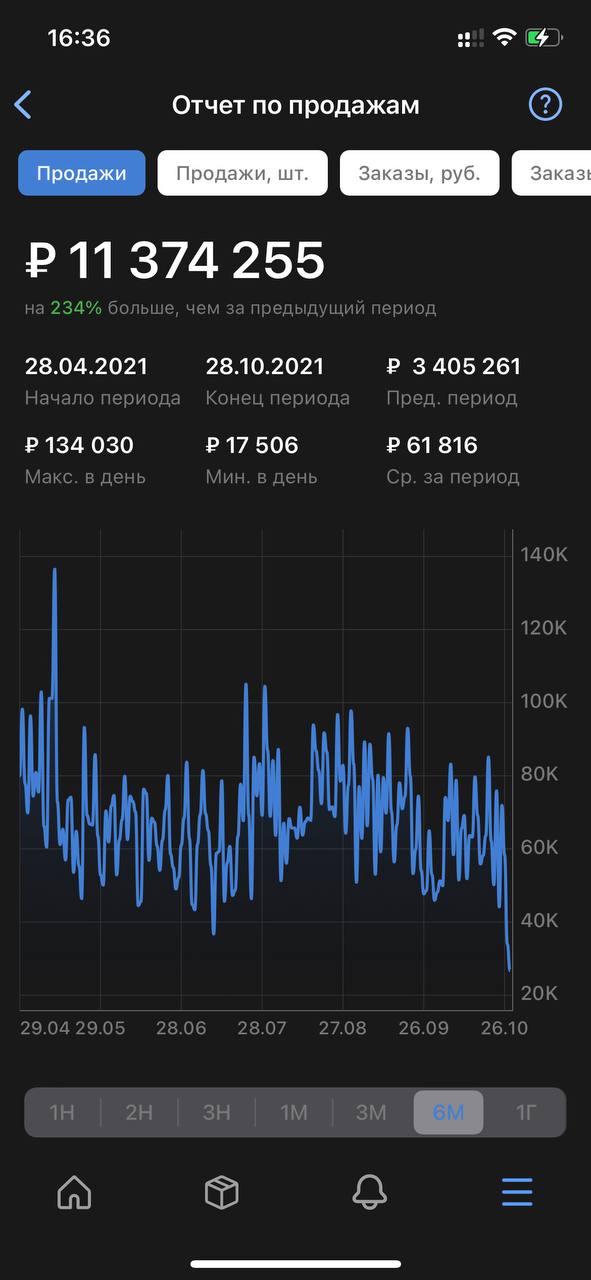Select the 2Н period option
This screenshot has width=591, height=1280.
[139, 1112]
